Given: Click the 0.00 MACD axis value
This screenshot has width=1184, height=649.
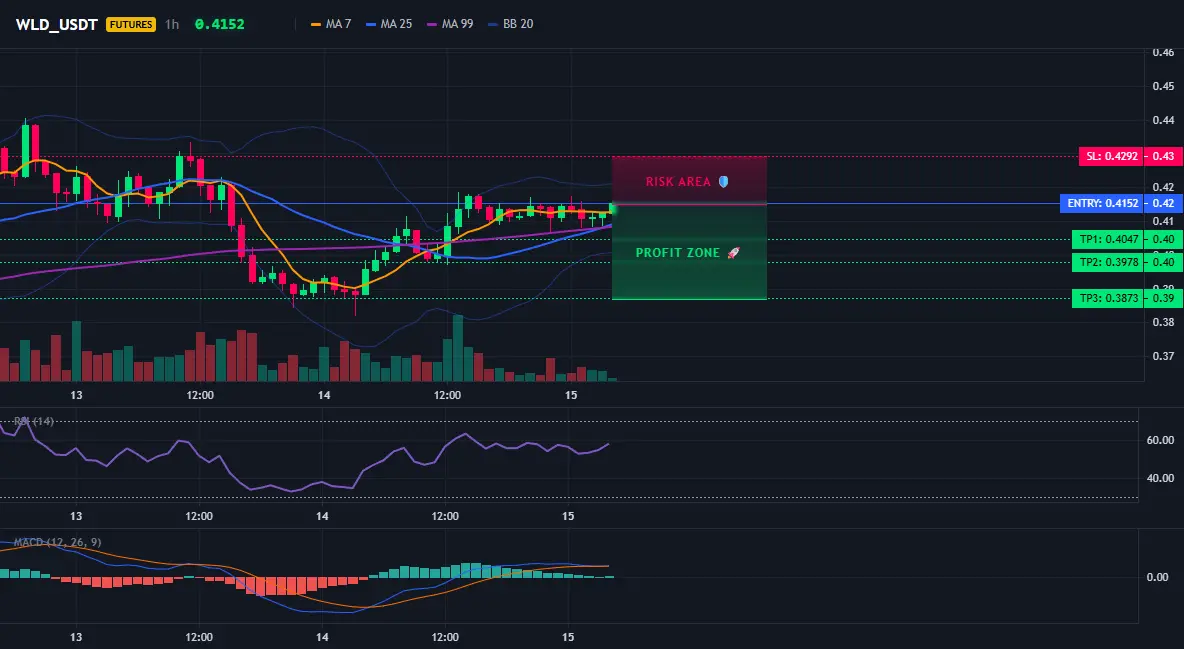Looking at the screenshot, I should coord(1158,577).
